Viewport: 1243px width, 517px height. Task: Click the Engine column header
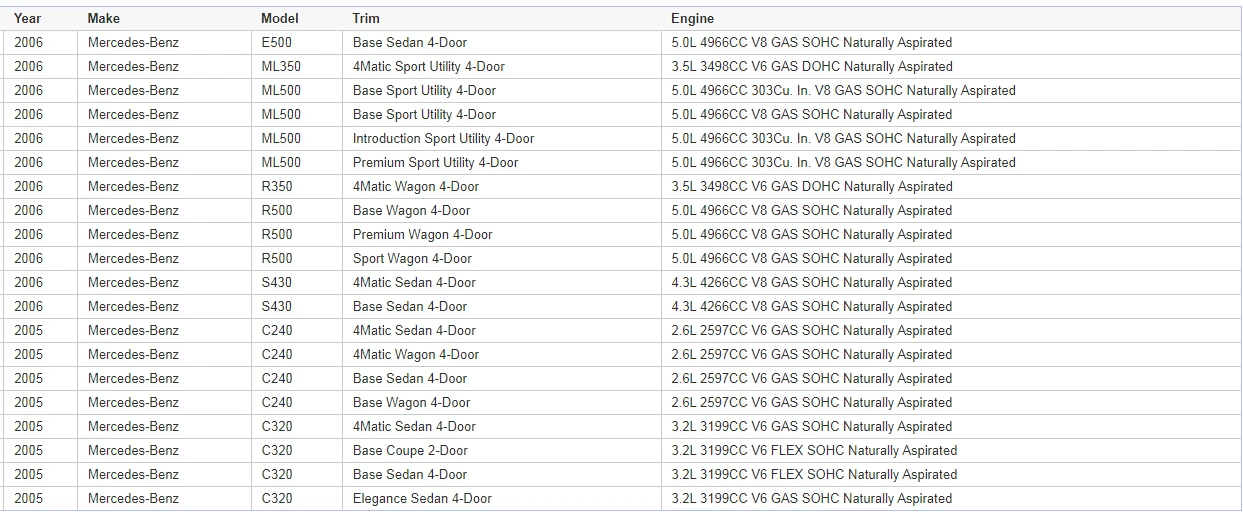[693, 18]
